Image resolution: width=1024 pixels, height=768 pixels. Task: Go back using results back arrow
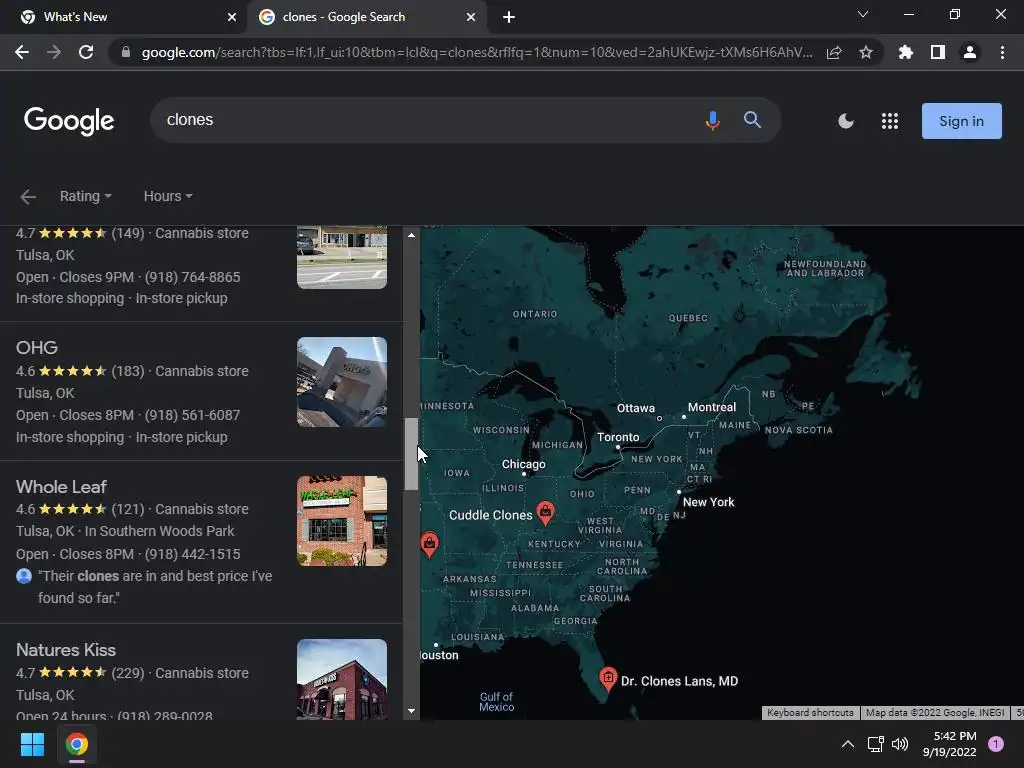point(28,197)
